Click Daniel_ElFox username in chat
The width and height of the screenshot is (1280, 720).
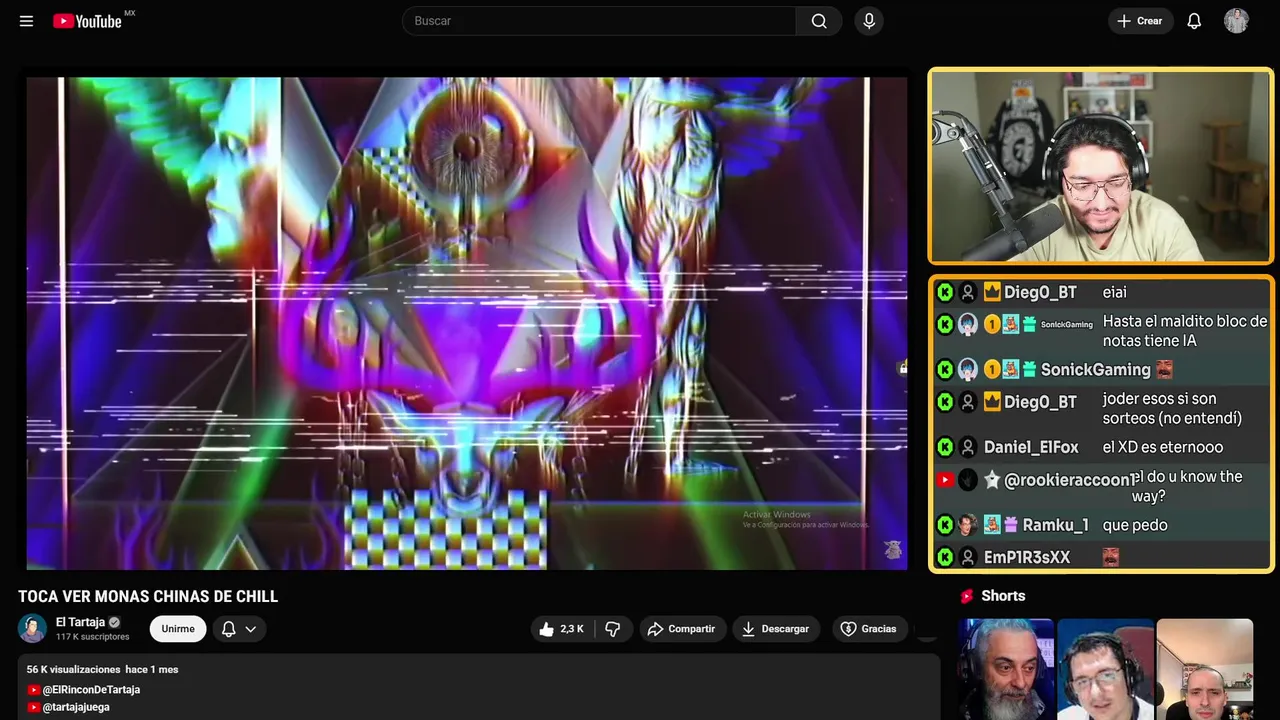point(1031,448)
